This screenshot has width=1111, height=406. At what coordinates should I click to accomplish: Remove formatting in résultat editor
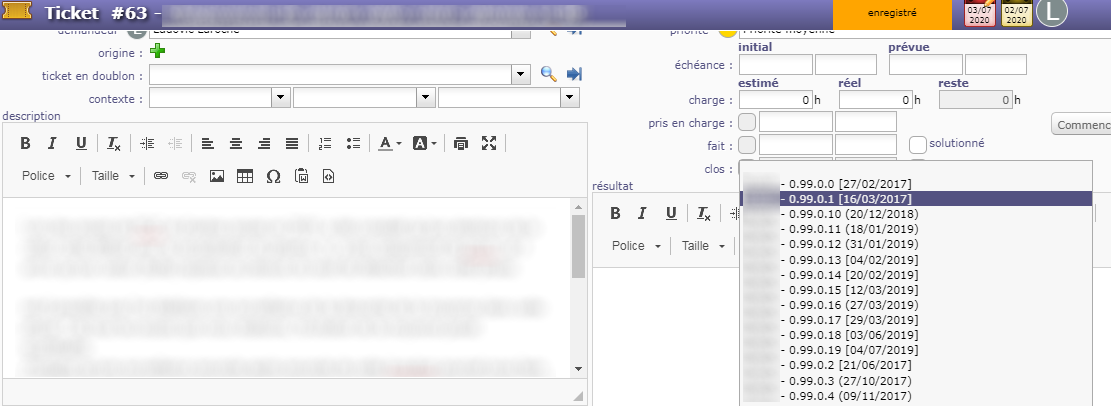click(x=704, y=213)
